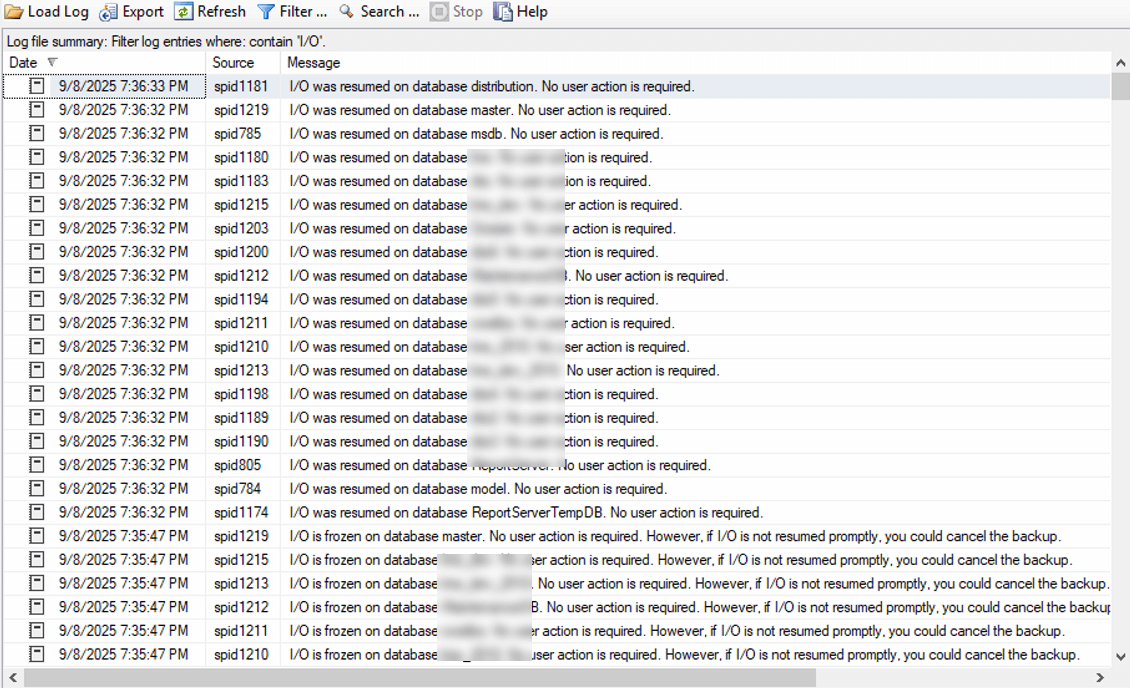The image size is (1130, 688).
Task: Click the Load Log folder icon
Action: coord(14,12)
